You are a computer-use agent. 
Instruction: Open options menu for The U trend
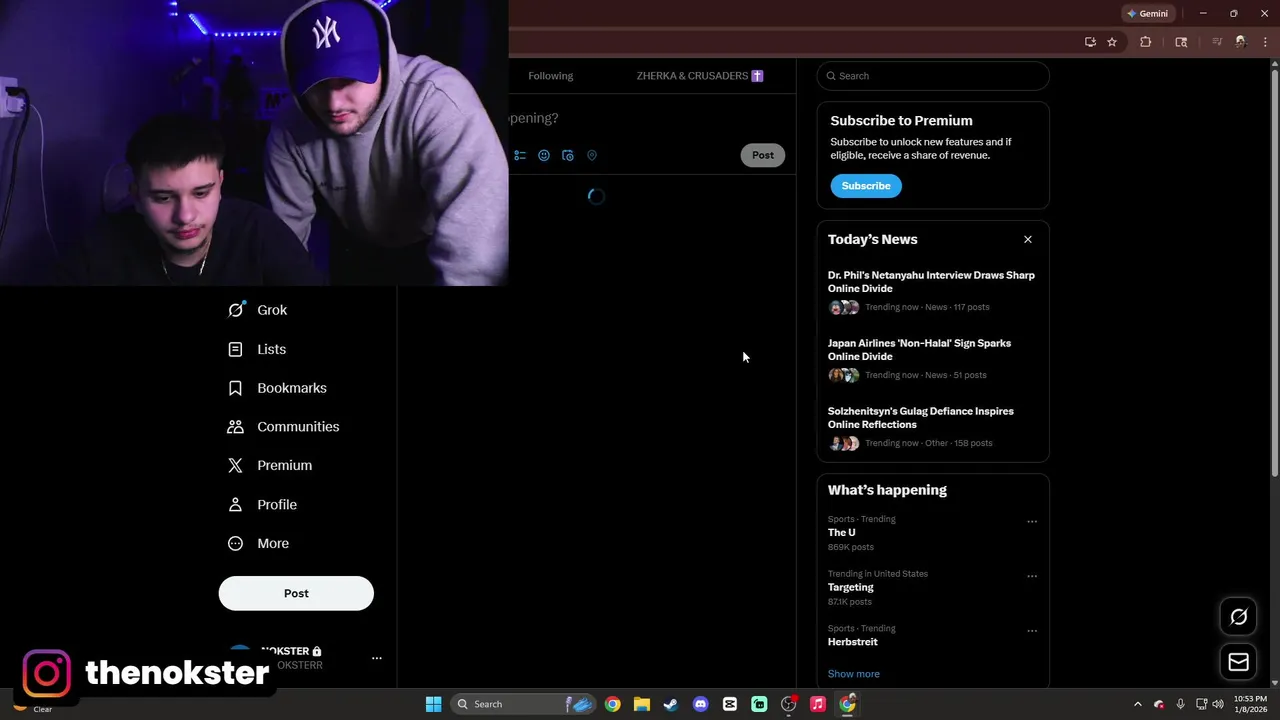click(x=1032, y=521)
